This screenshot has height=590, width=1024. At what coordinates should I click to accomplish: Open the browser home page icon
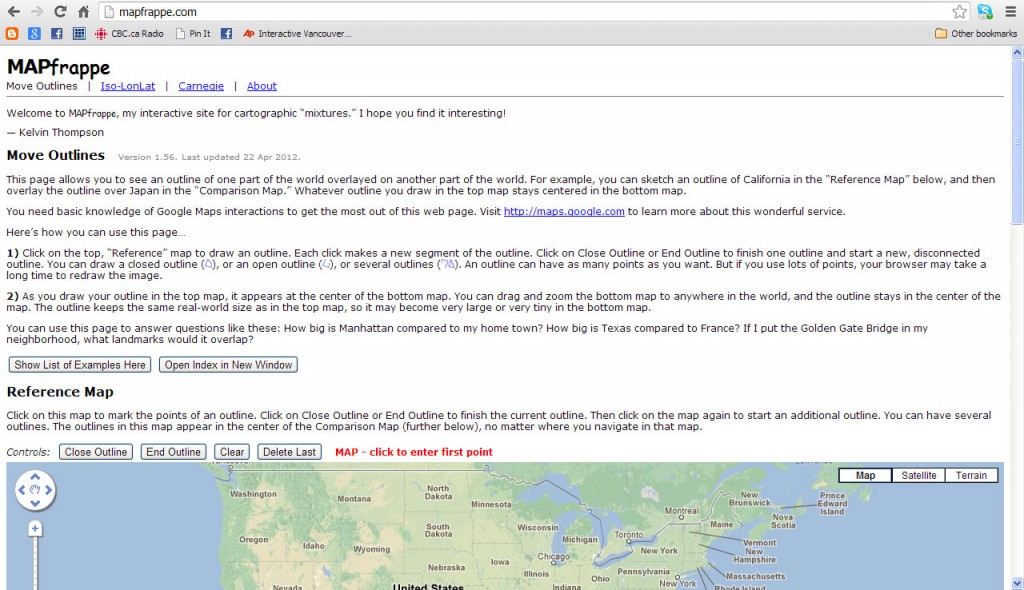tap(84, 12)
